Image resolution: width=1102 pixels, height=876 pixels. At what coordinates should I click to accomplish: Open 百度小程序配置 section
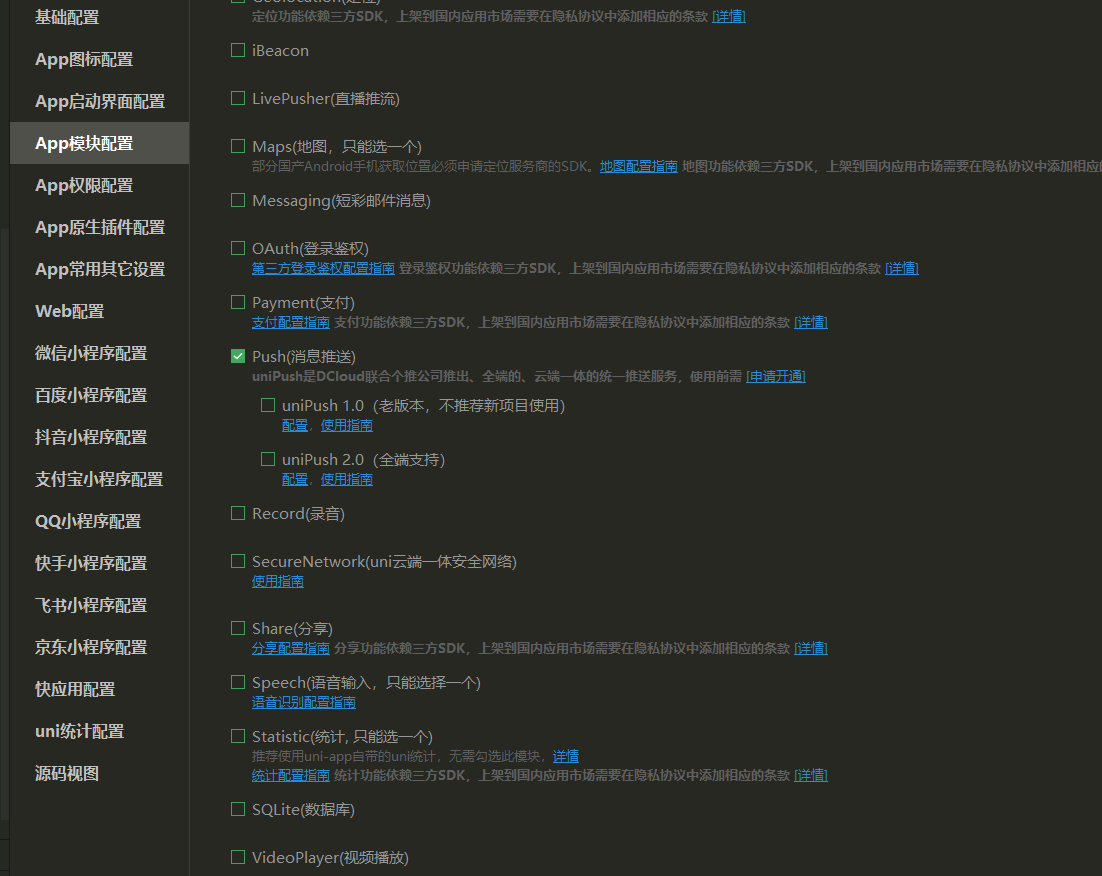91,395
